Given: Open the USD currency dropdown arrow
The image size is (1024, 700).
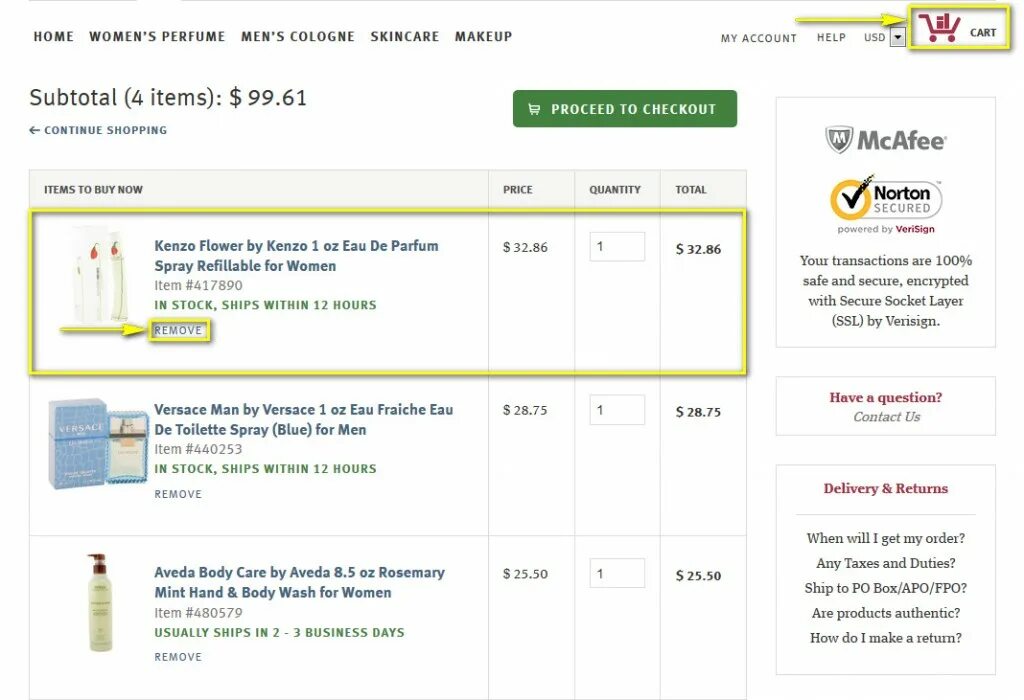Looking at the screenshot, I should pyautogui.click(x=898, y=38).
